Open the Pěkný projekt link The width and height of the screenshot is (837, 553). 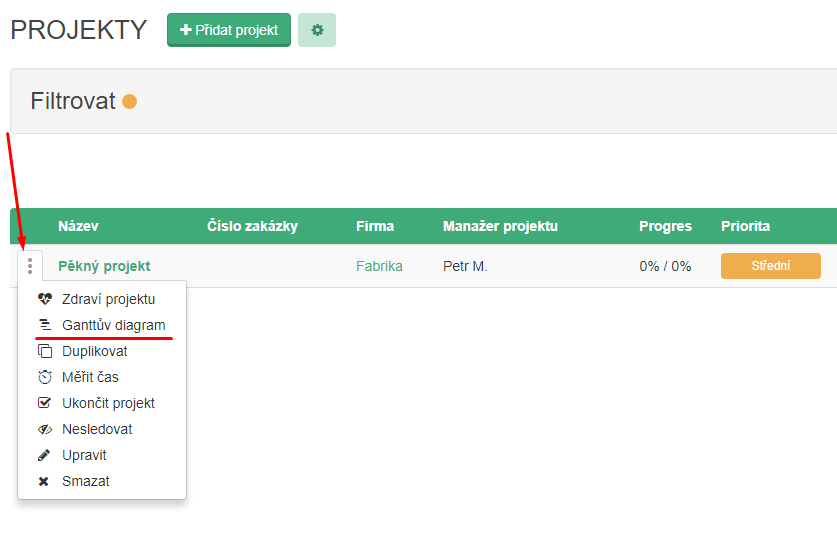click(104, 266)
